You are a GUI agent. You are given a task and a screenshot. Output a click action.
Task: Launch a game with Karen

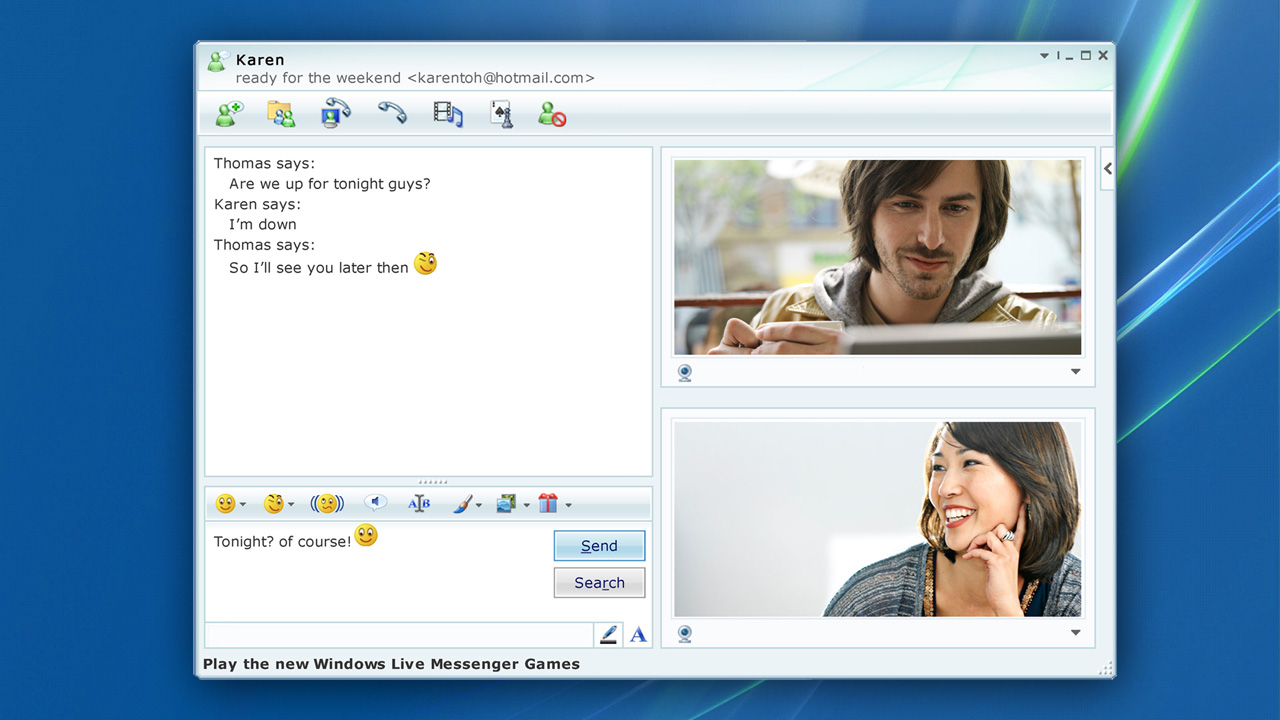[501, 113]
